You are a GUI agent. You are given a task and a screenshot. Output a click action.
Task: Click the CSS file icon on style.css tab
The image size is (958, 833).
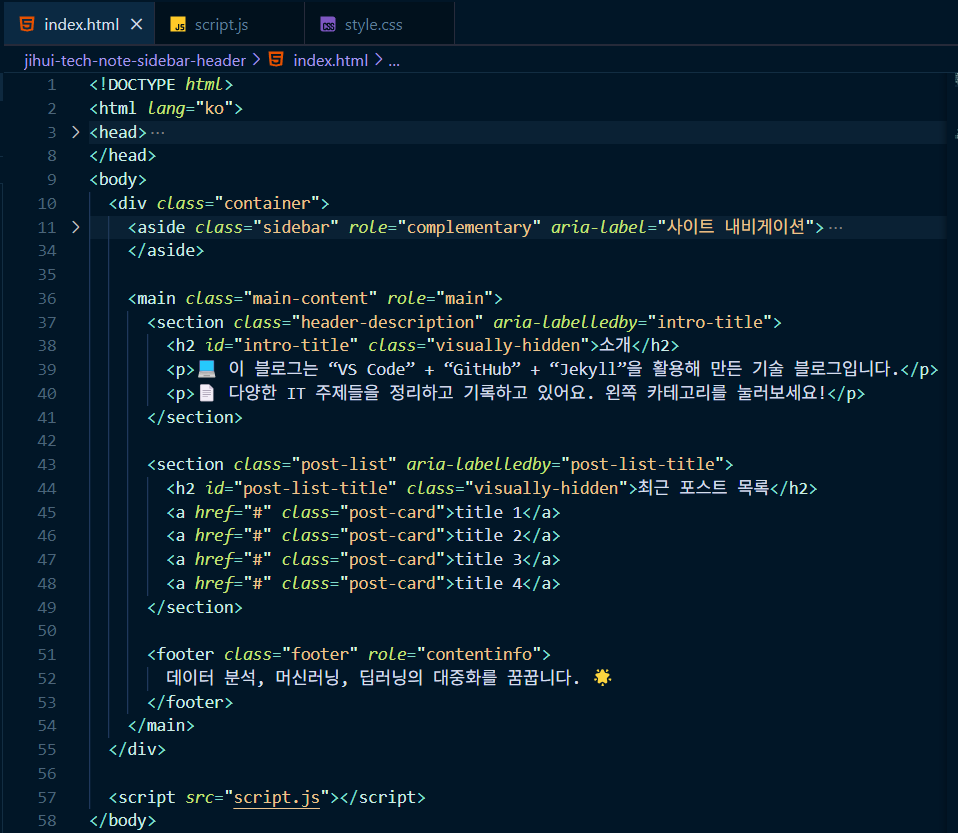(x=328, y=25)
